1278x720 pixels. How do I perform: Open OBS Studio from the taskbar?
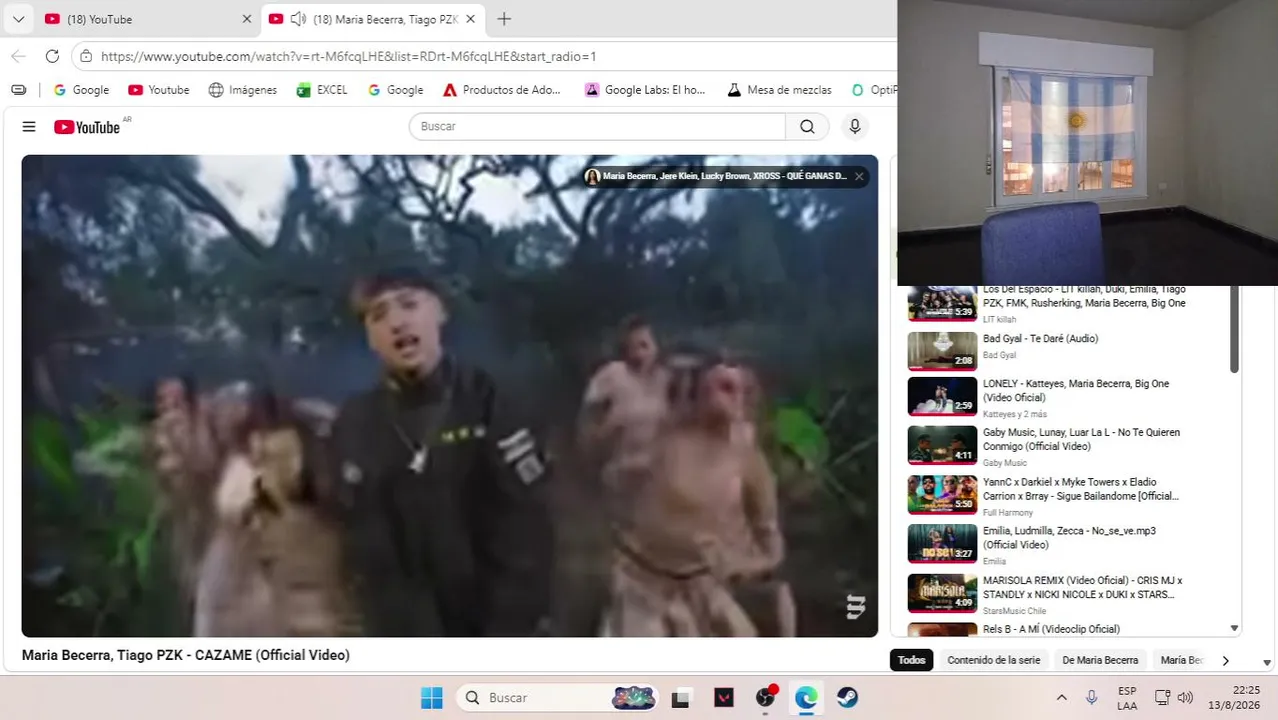(x=765, y=698)
